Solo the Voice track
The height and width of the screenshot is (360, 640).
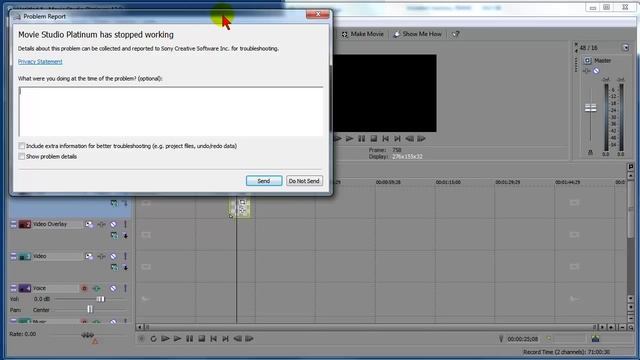[125, 289]
